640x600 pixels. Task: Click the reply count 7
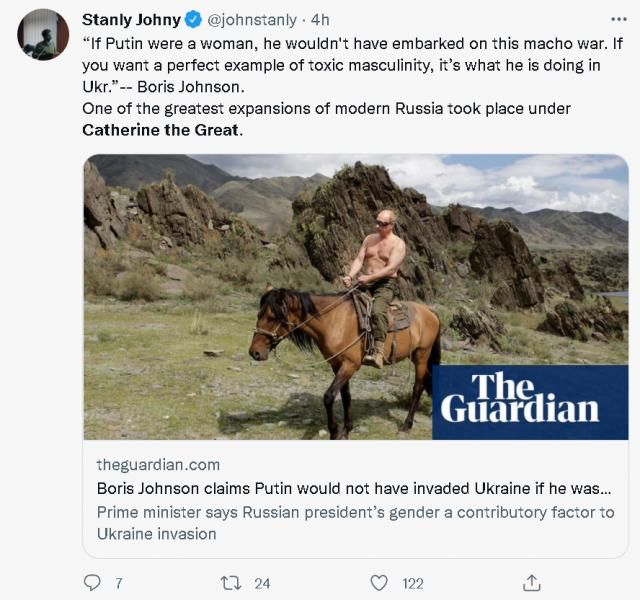coord(118,583)
